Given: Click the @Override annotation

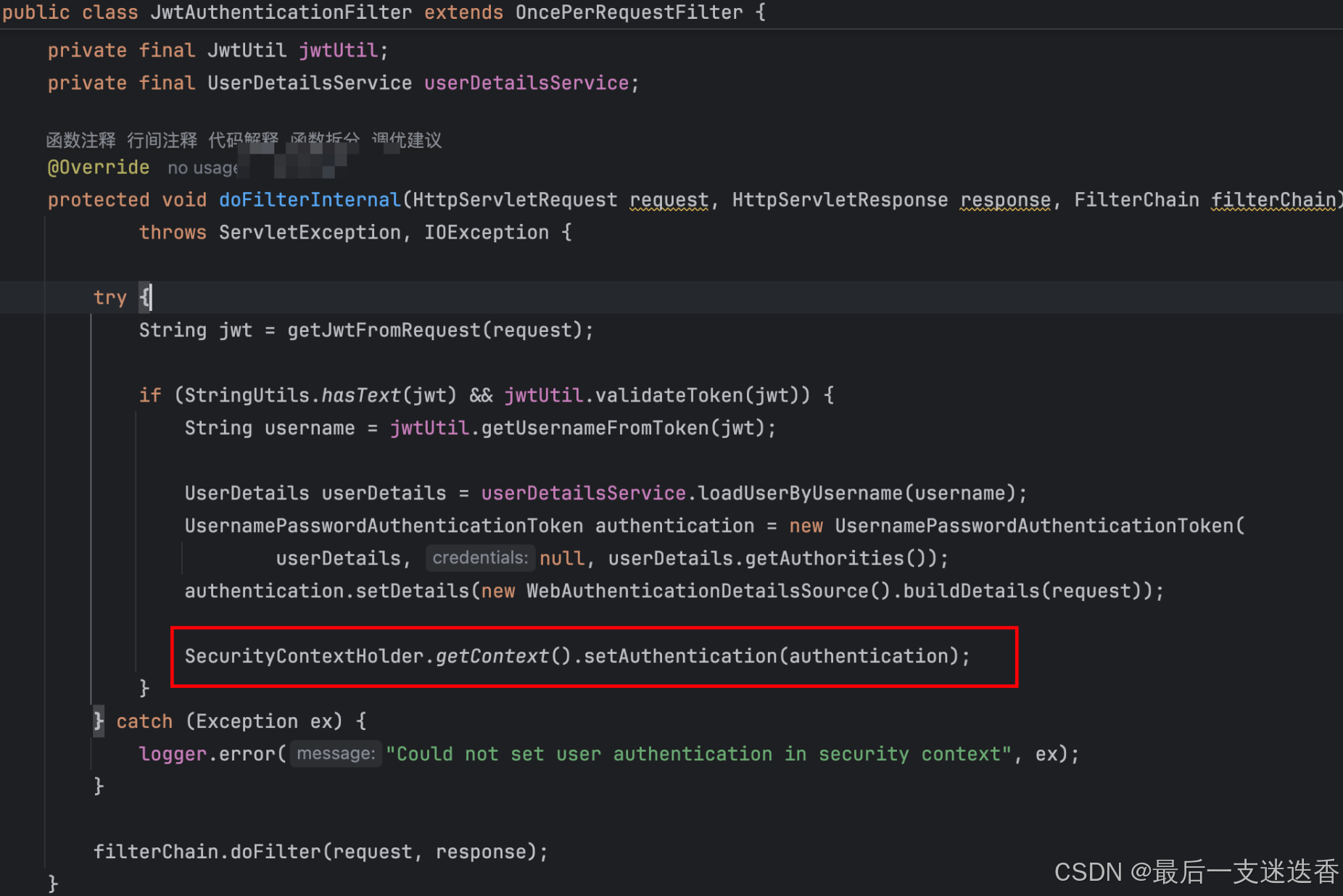Looking at the screenshot, I should click(x=99, y=167).
